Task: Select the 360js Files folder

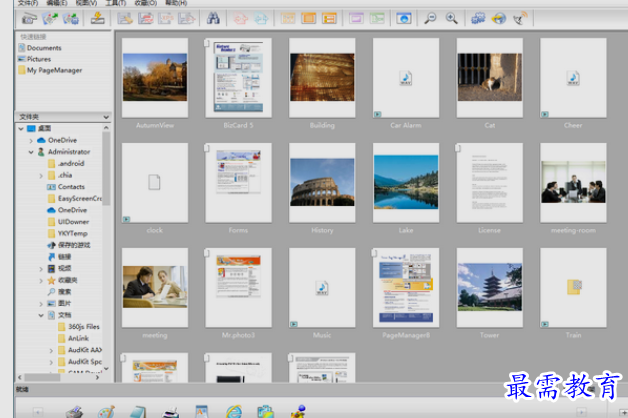Action: [84, 327]
